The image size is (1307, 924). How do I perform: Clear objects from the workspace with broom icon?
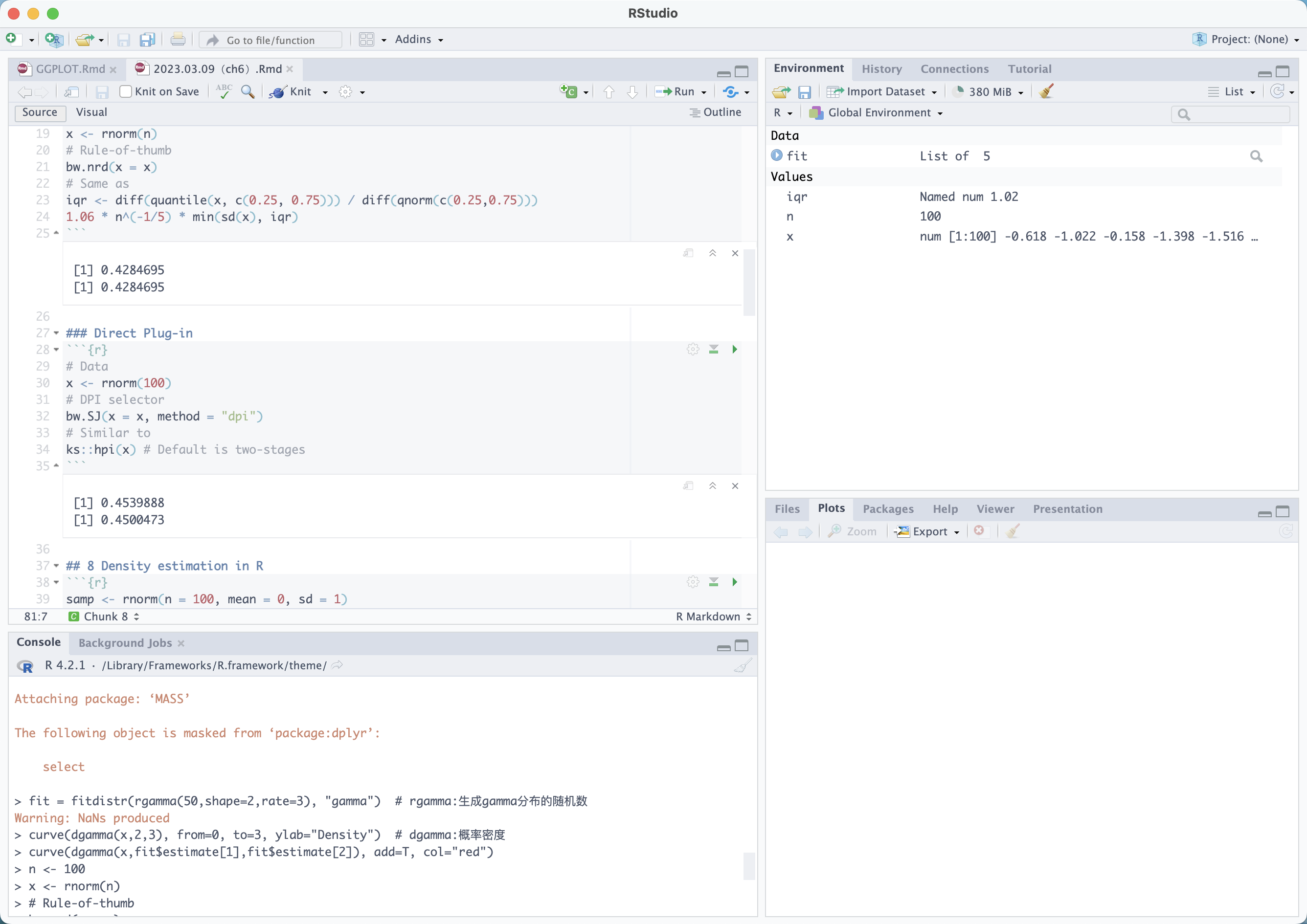coord(1046,91)
